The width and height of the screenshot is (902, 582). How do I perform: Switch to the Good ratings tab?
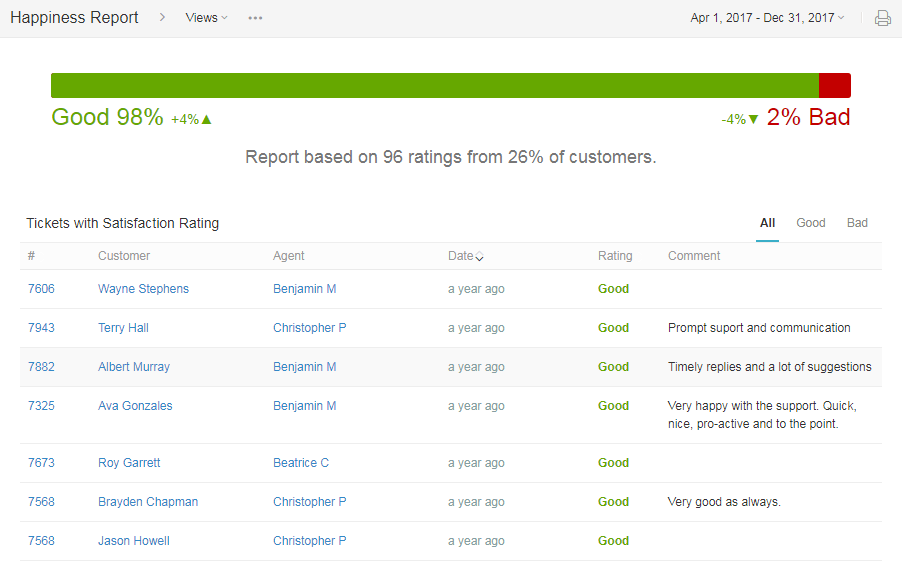811,223
